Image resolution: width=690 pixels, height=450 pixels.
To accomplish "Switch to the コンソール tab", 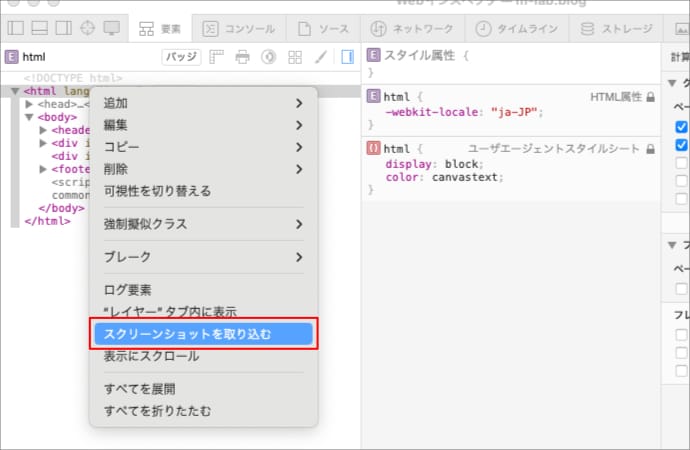I will click(238, 28).
